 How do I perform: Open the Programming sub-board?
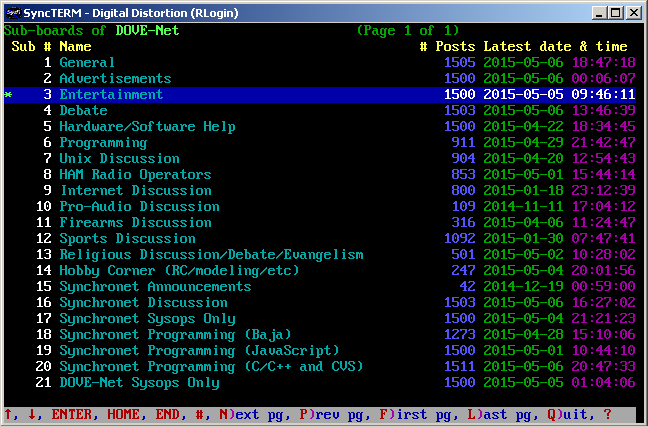pyautogui.click(x=103, y=143)
